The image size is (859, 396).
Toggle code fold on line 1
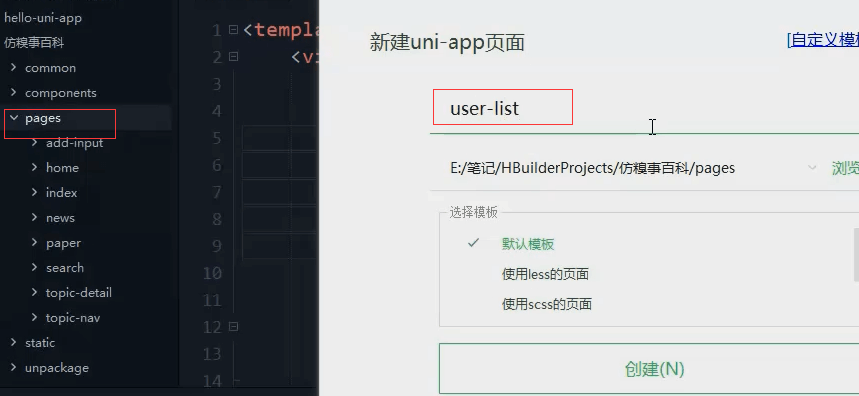click(x=233, y=30)
